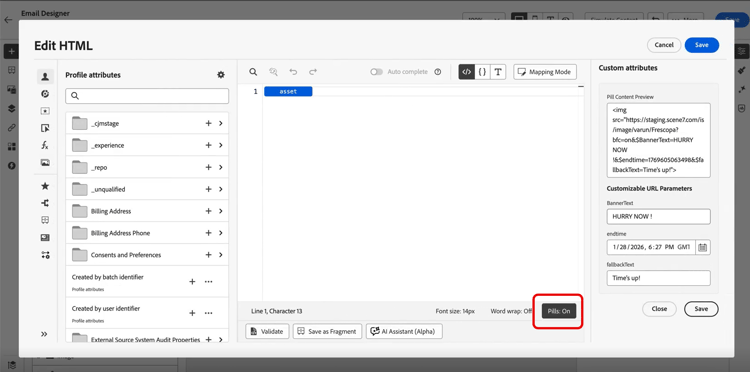750x372 pixels.
Task: Open the dynamic media icon below the fragments icon
Action: pyautogui.click(x=45, y=238)
